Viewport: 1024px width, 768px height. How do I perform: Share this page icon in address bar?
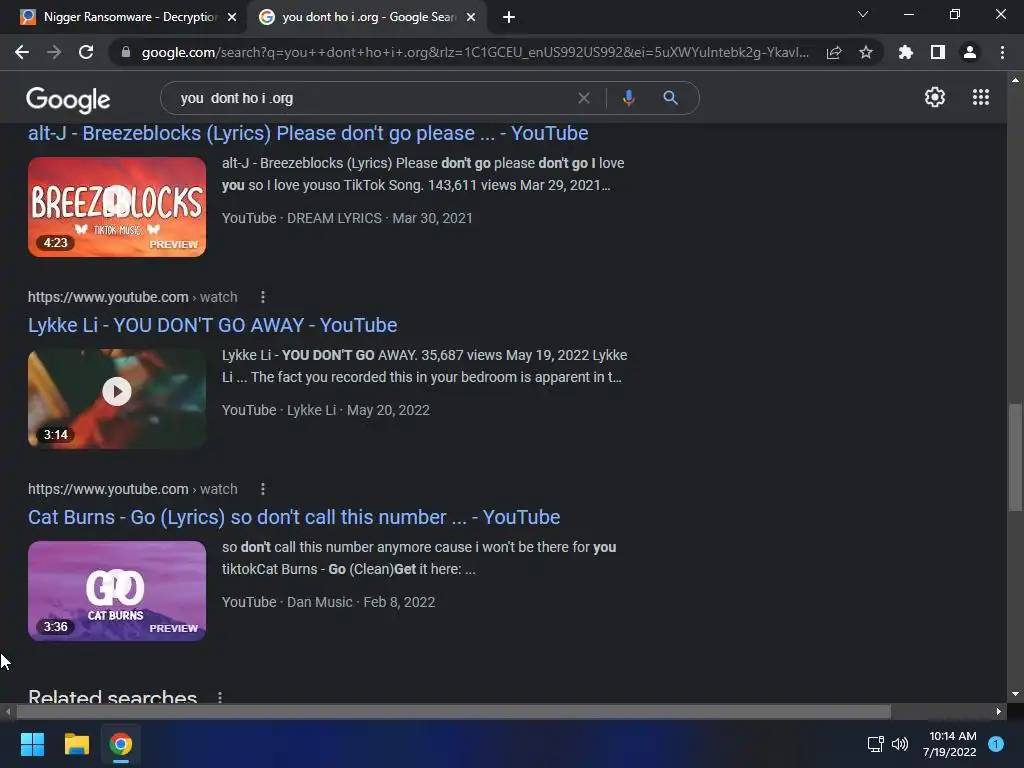834,52
